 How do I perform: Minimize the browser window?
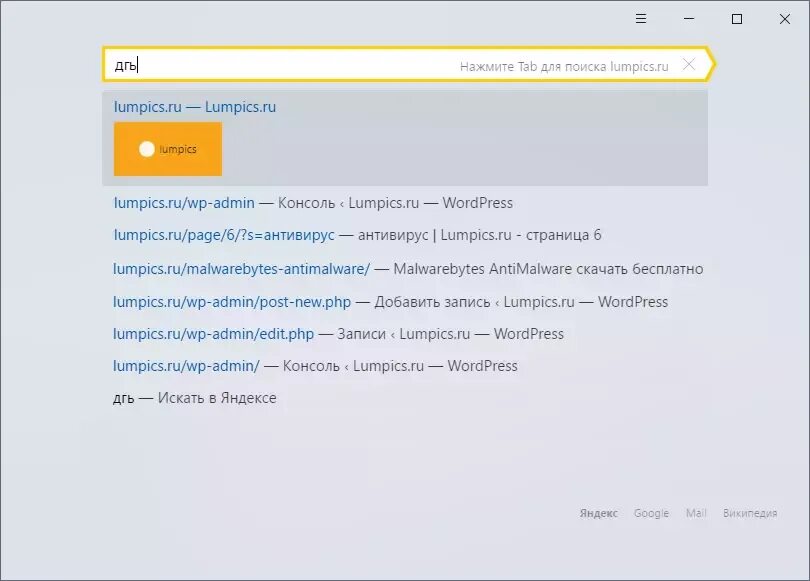(689, 19)
